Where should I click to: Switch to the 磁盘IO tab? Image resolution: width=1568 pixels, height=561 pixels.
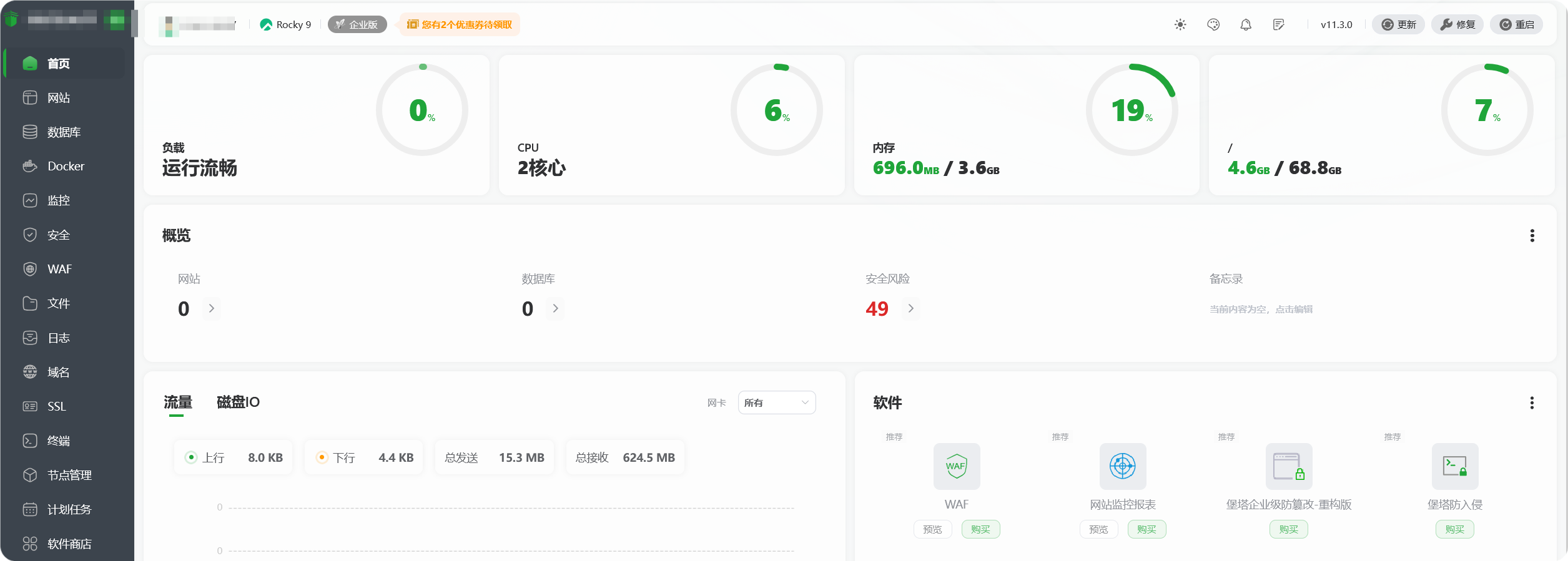[x=238, y=402]
